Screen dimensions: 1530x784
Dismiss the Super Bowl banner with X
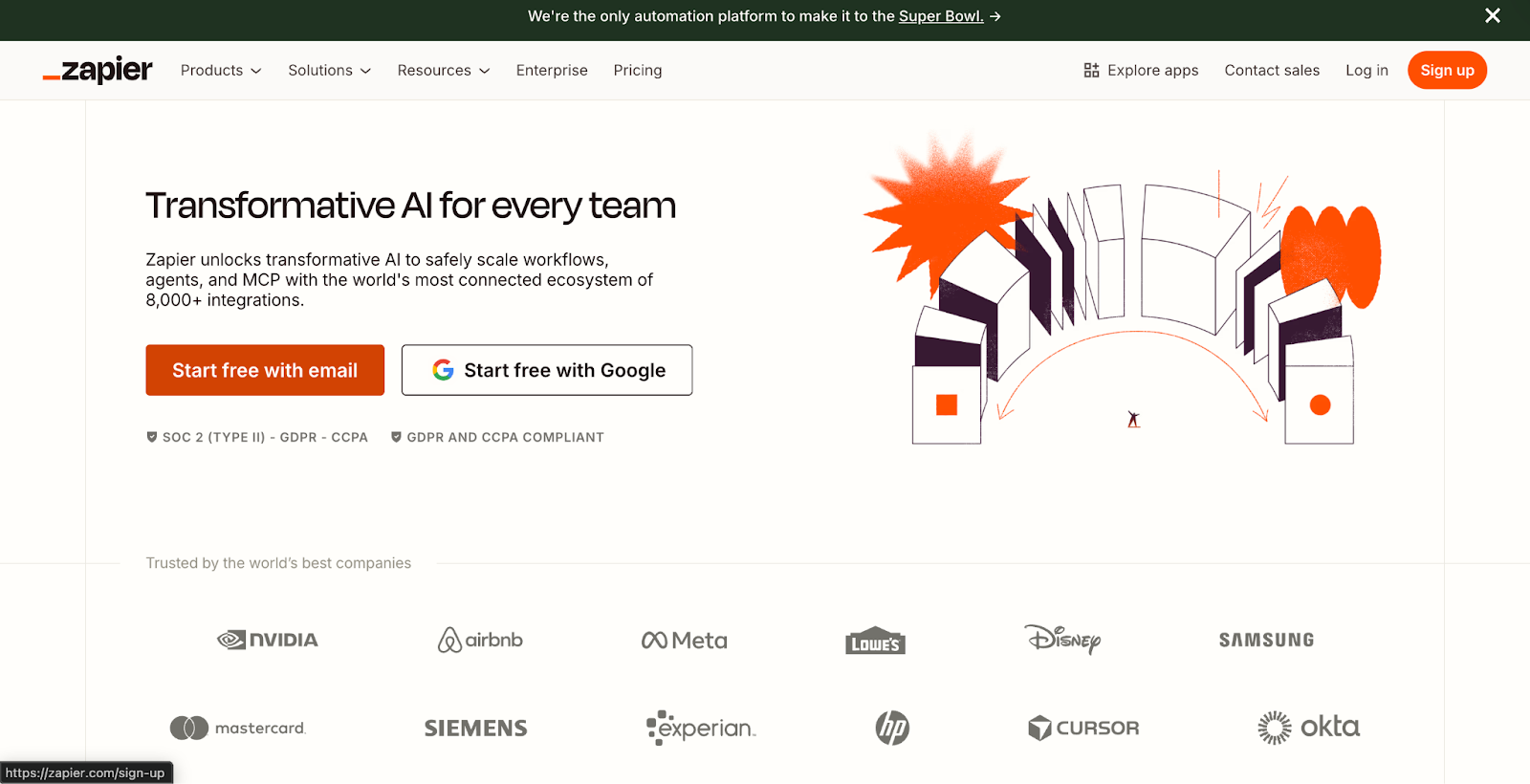coord(1493,15)
